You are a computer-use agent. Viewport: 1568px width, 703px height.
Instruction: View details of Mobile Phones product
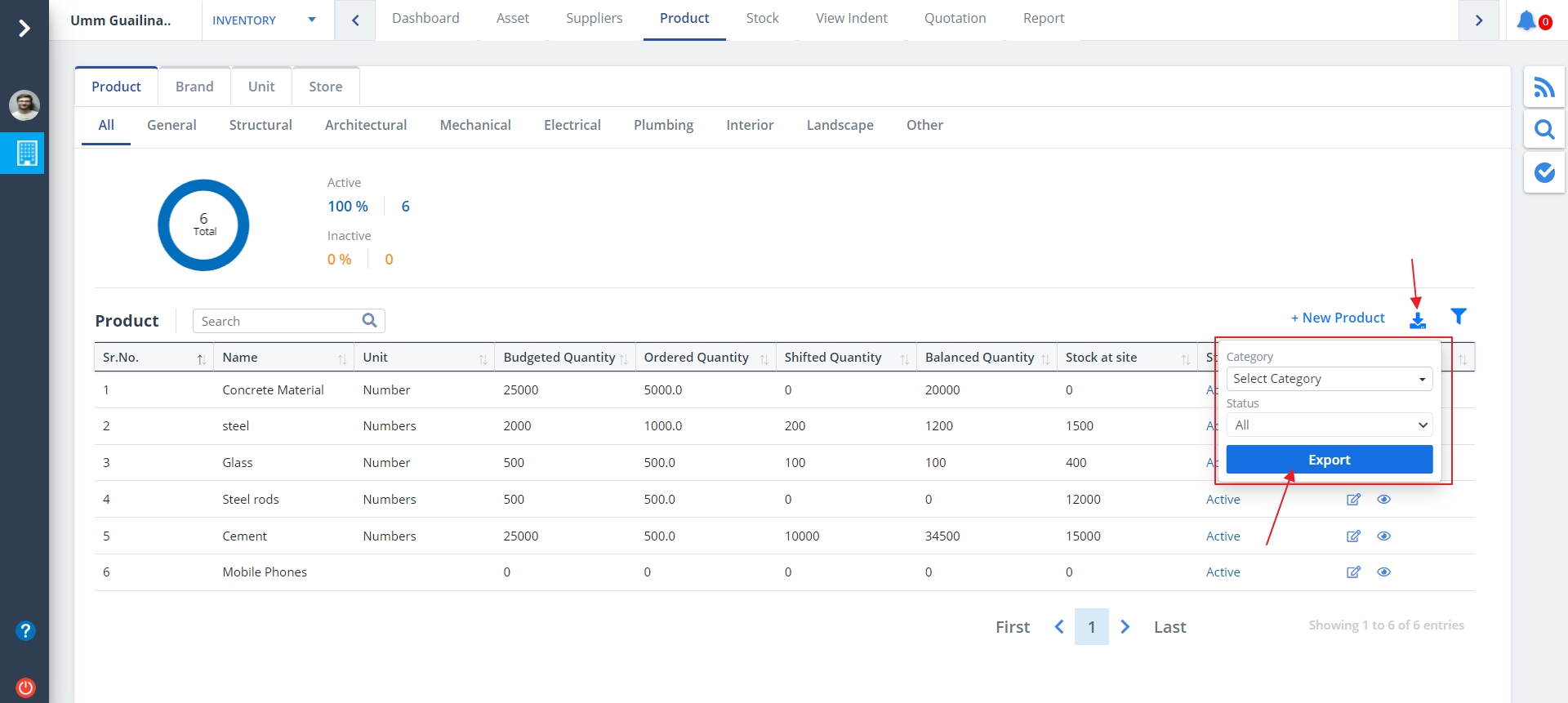point(1383,572)
